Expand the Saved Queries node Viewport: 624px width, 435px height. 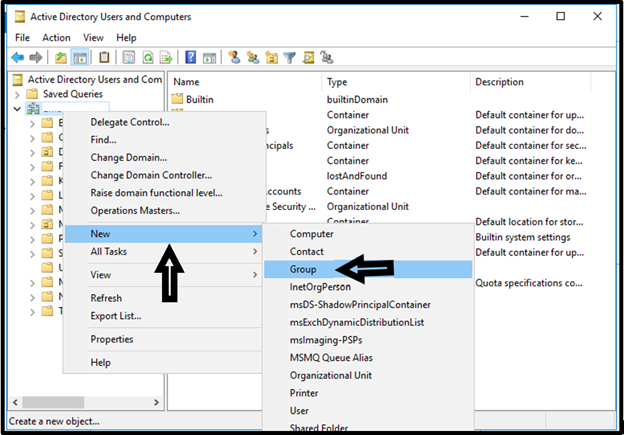(17, 95)
